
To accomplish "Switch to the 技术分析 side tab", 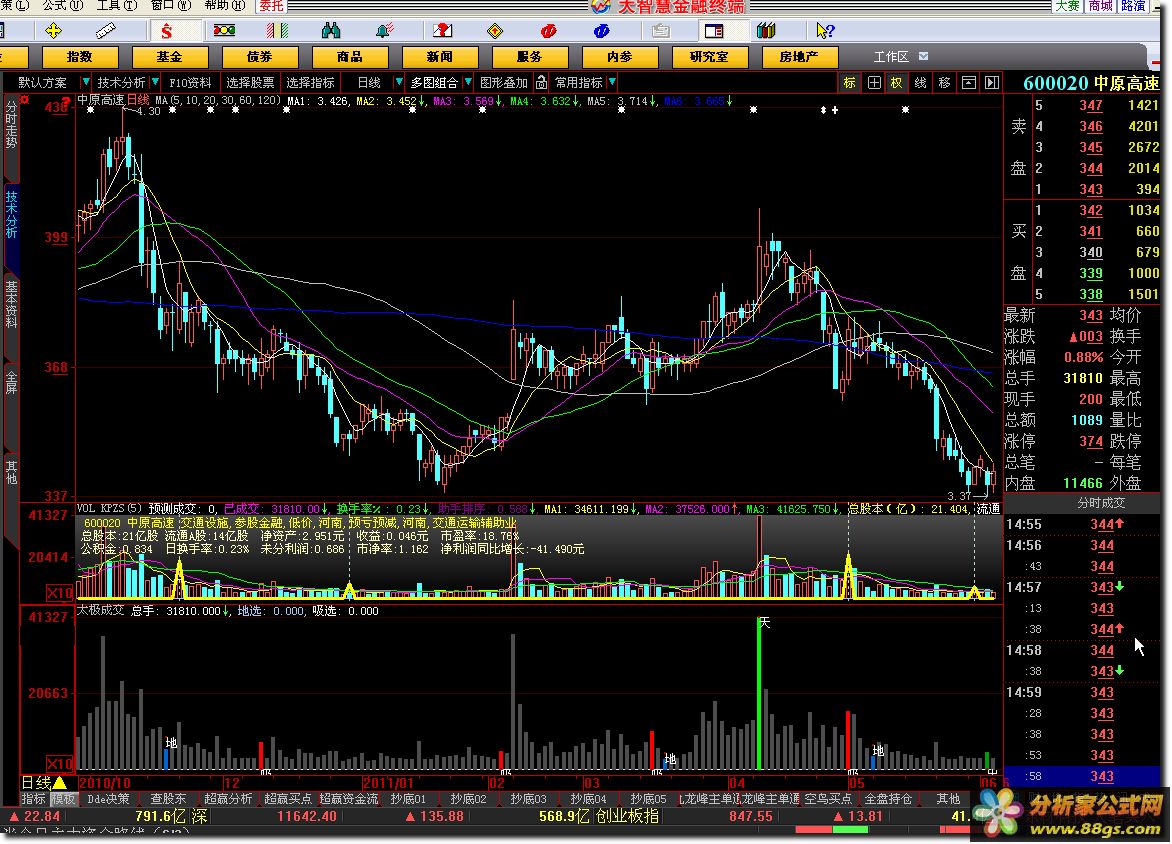I will pos(11,214).
